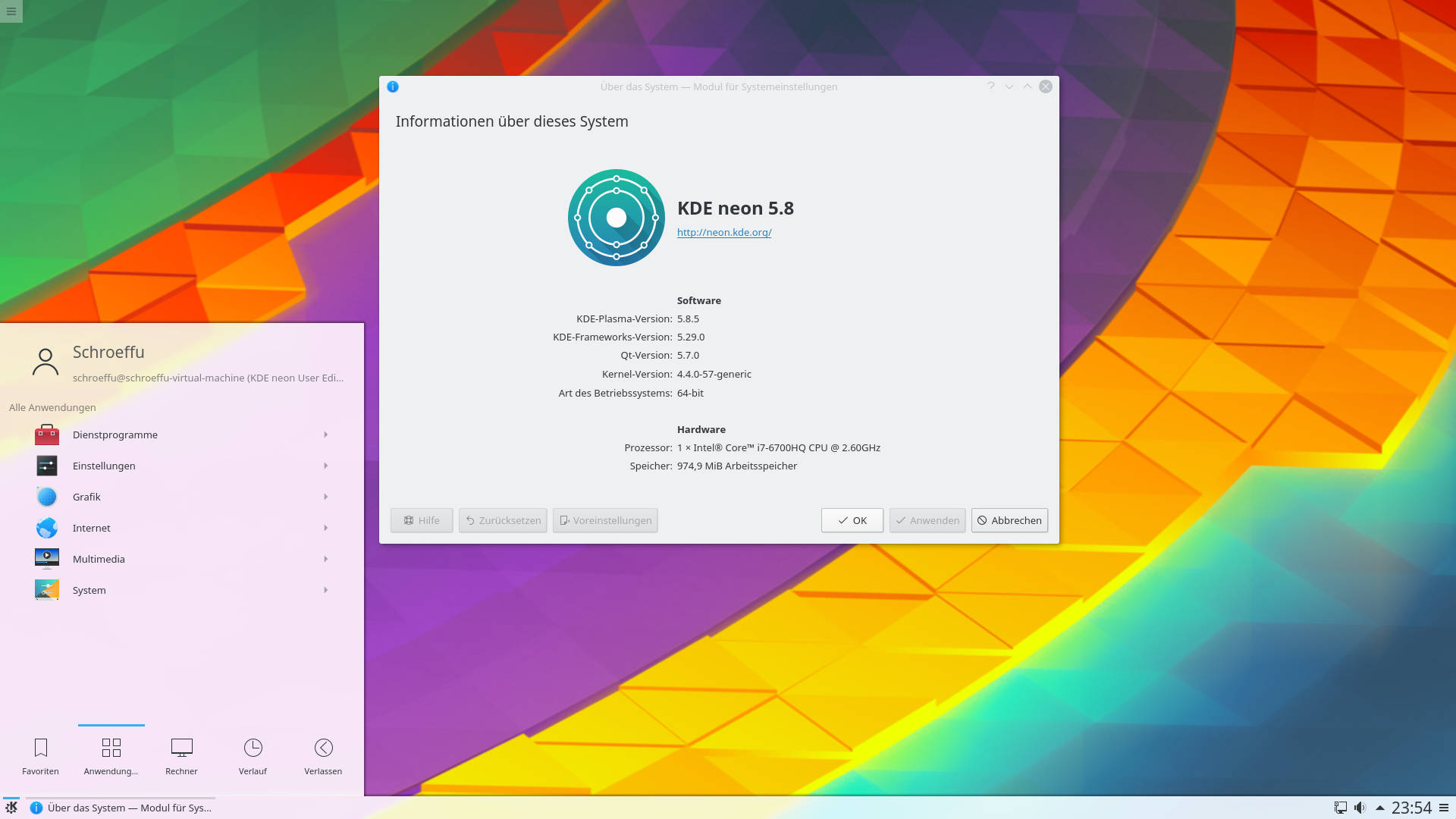
Task: Click the Schroeffu user avatar icon
Action: coord(45,362)
